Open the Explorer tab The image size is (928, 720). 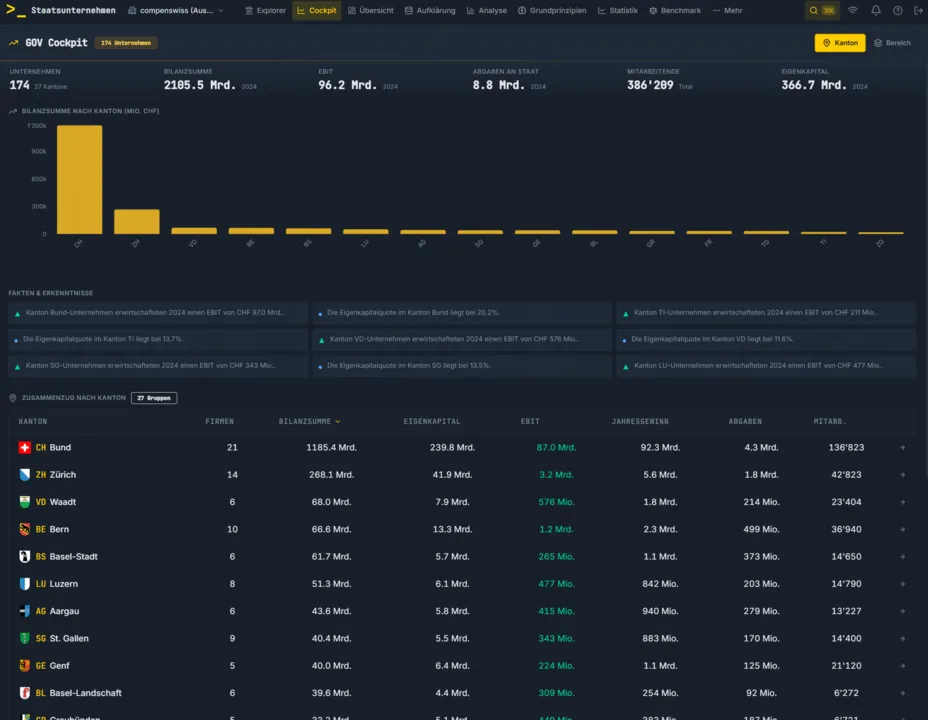[265, 11]
